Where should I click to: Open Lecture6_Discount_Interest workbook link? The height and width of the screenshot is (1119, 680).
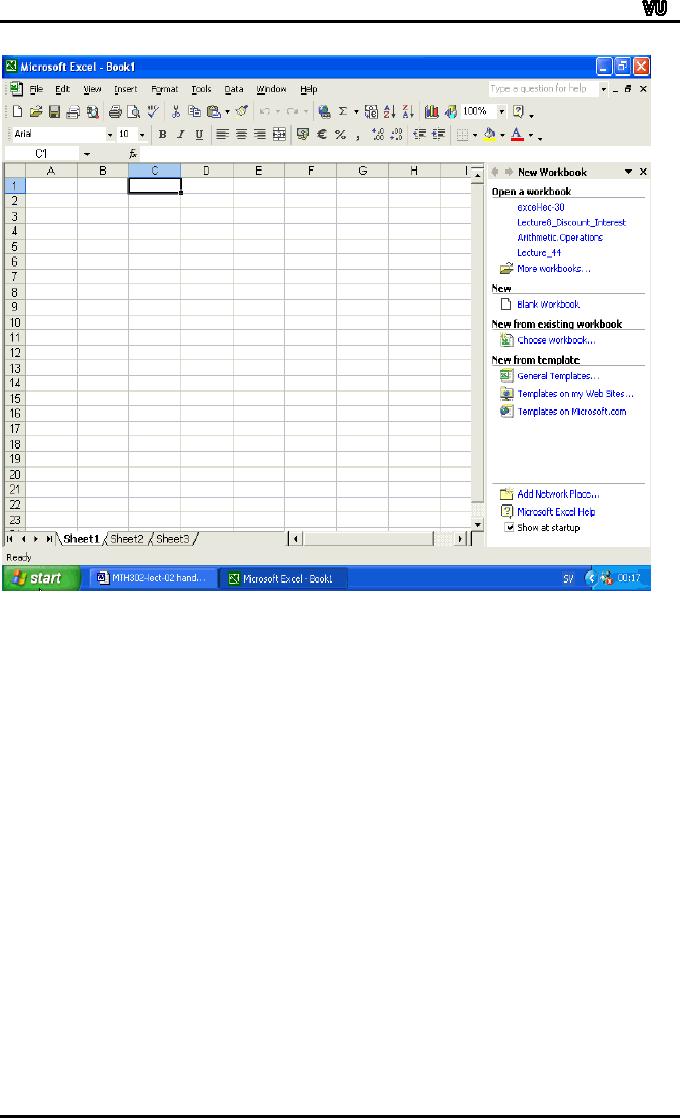[x=571, y=223]
